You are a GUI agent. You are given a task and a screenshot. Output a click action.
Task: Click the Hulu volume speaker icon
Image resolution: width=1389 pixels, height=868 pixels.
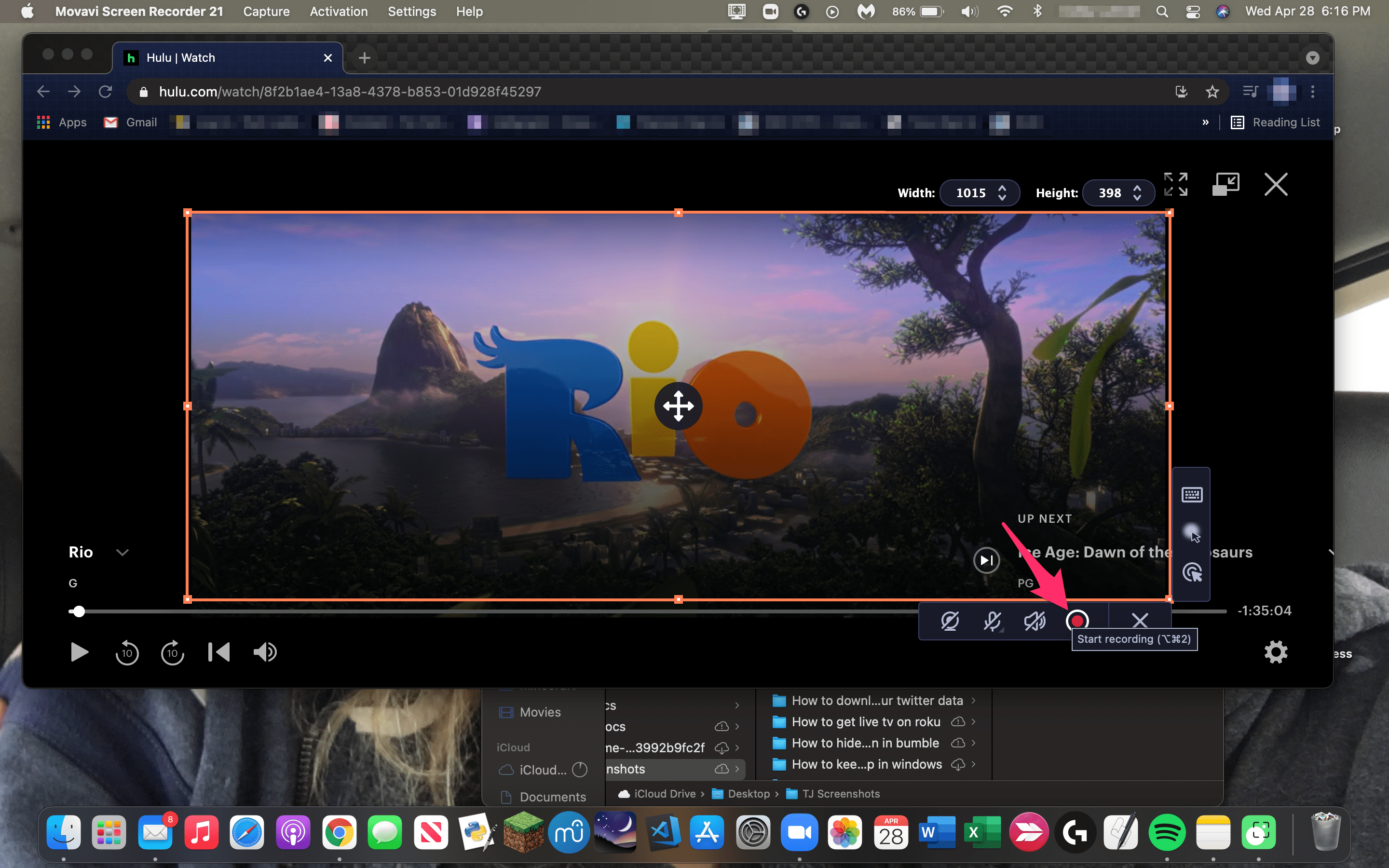pyautogui.click(x=265, y=652)
